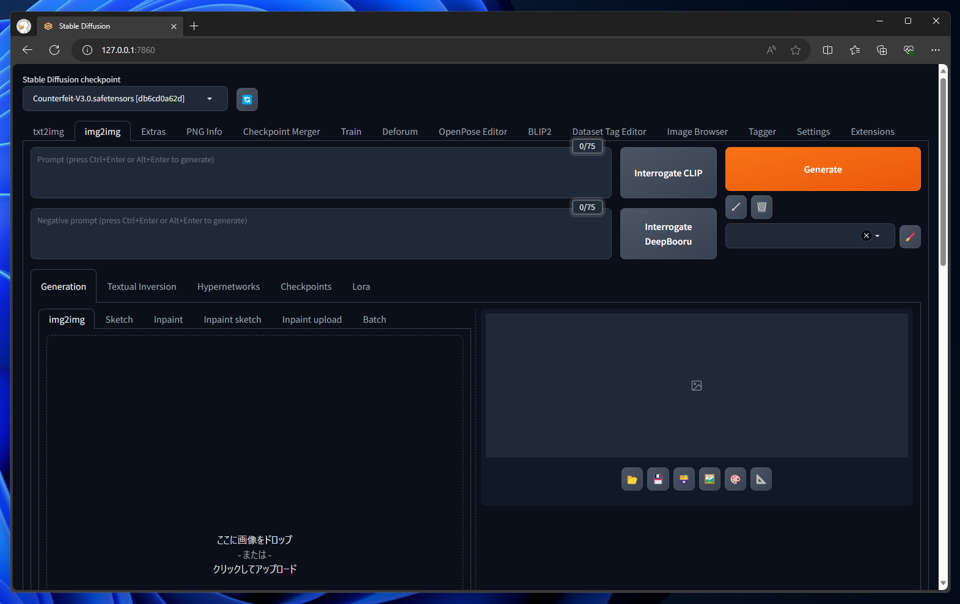Click the arrow read-prompt icon under Generate
Image resolution: width=960 pixels, height=604 pixels.
736,207
